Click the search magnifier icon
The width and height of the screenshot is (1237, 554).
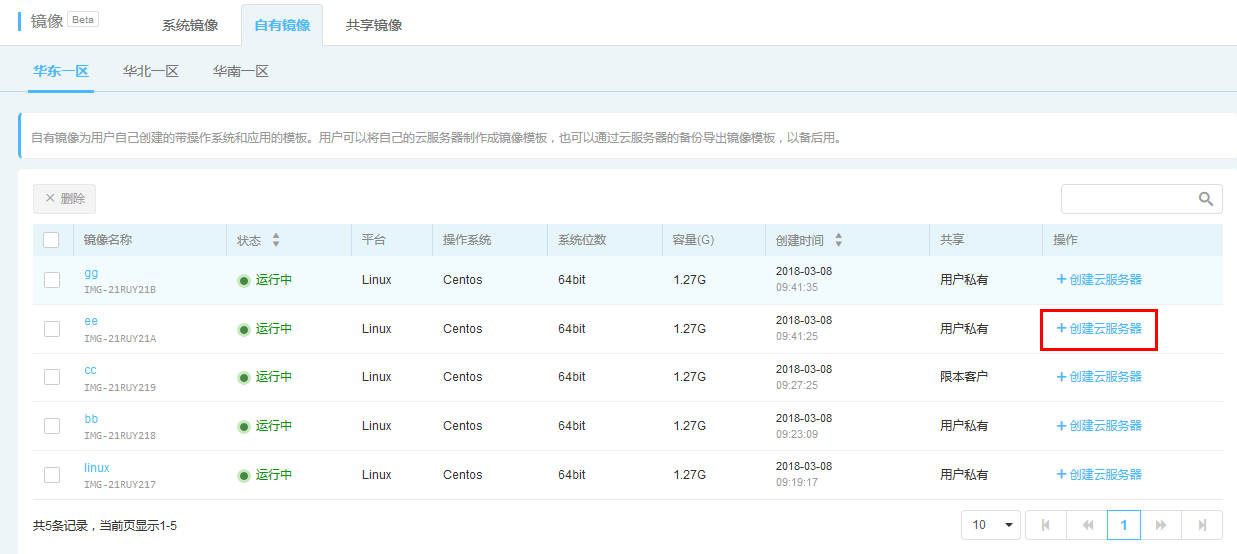pos(1206,199)
